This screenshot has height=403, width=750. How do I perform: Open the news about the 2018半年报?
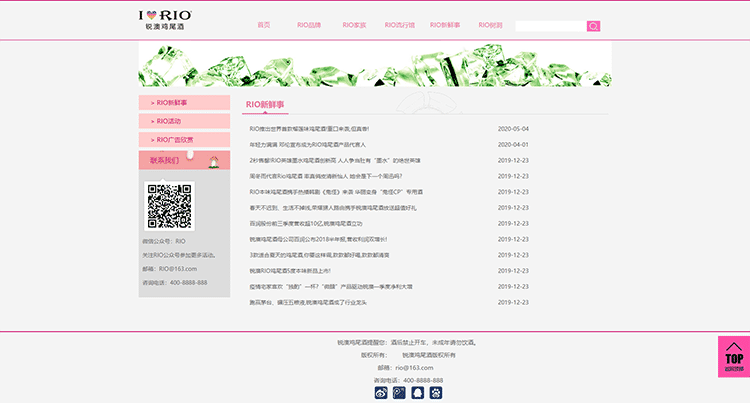(318, 240)
